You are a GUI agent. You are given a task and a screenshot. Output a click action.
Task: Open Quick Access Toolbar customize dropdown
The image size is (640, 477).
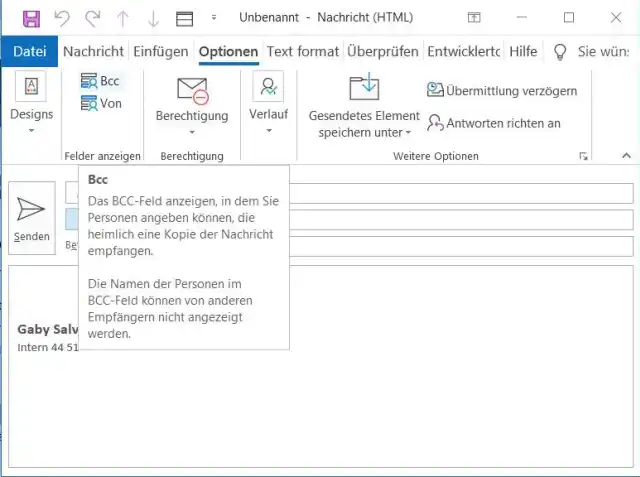(x=214, y=18)
